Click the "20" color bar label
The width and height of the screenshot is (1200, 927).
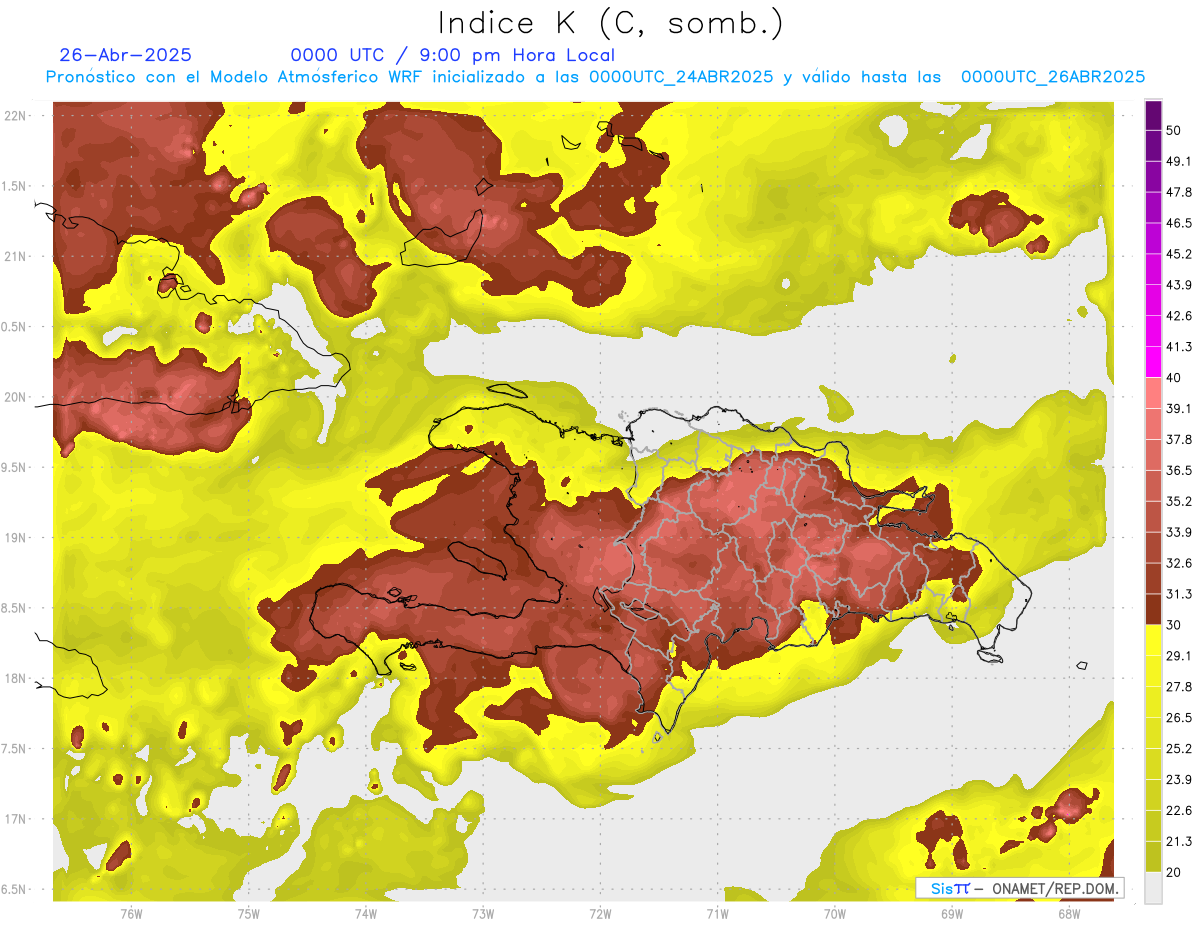coord(1174,873)
